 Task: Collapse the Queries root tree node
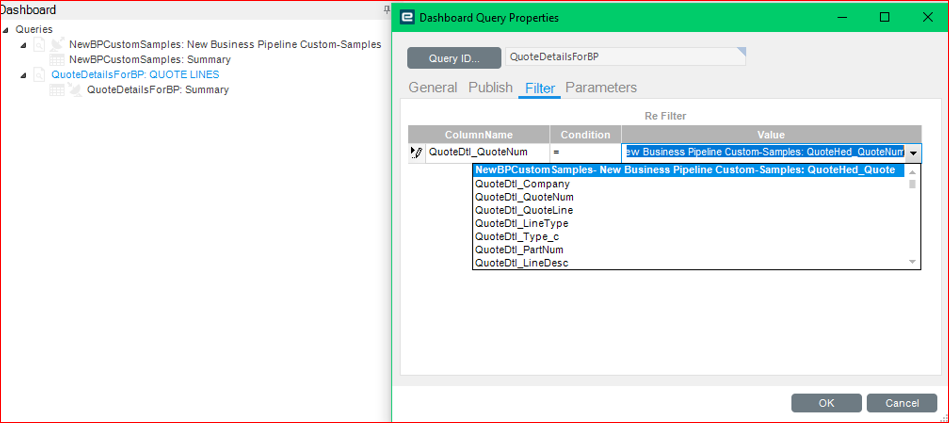point(6,30)
